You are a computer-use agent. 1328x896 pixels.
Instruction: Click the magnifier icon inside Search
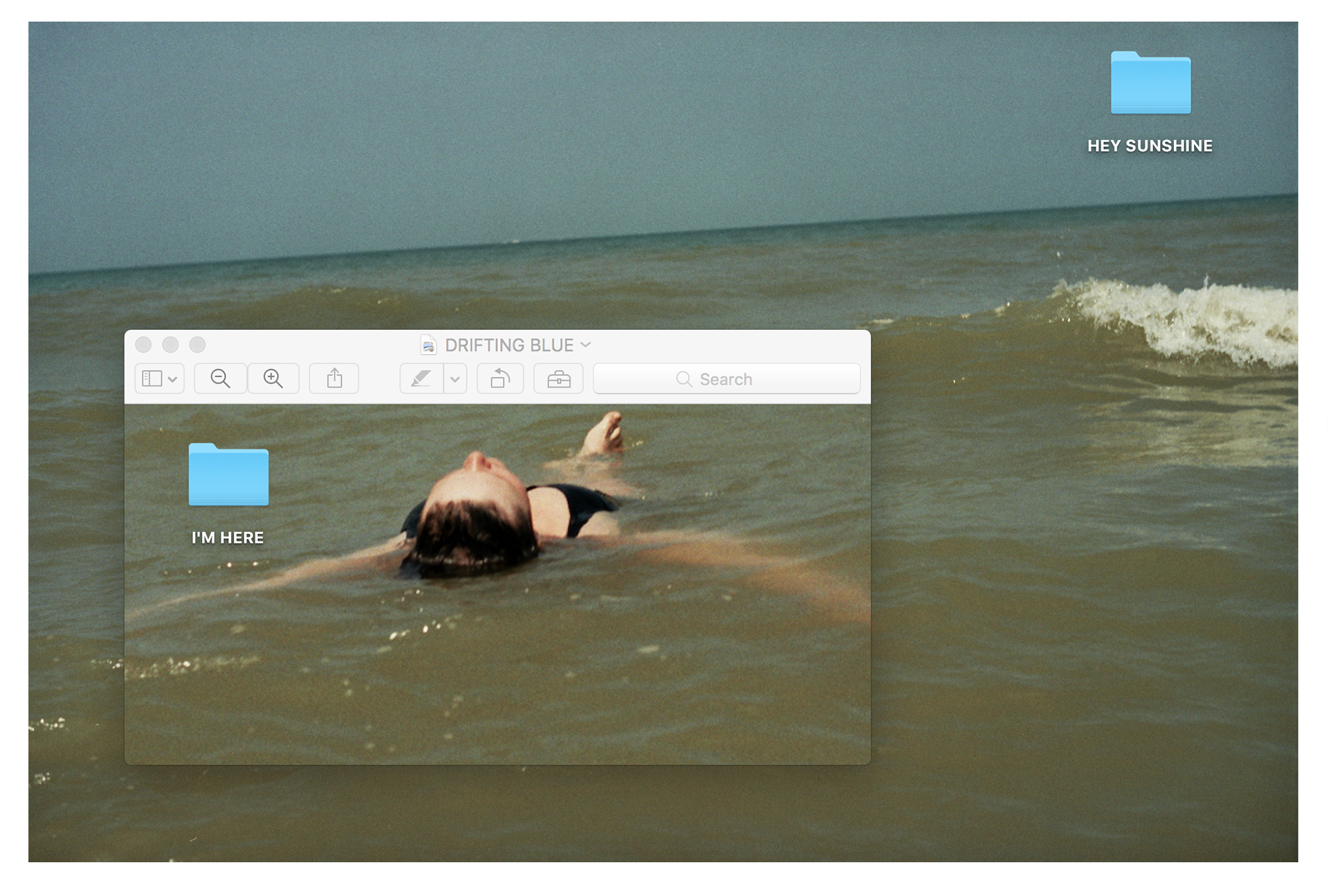point(683,379)
